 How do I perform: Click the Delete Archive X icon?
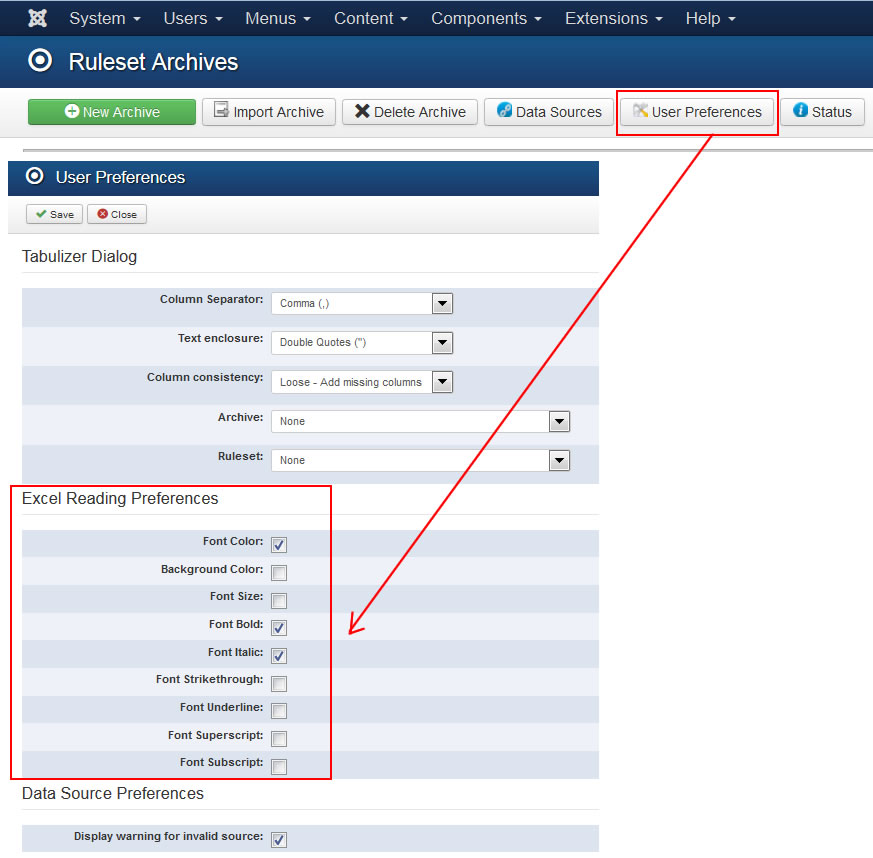[x=362, y=111]
